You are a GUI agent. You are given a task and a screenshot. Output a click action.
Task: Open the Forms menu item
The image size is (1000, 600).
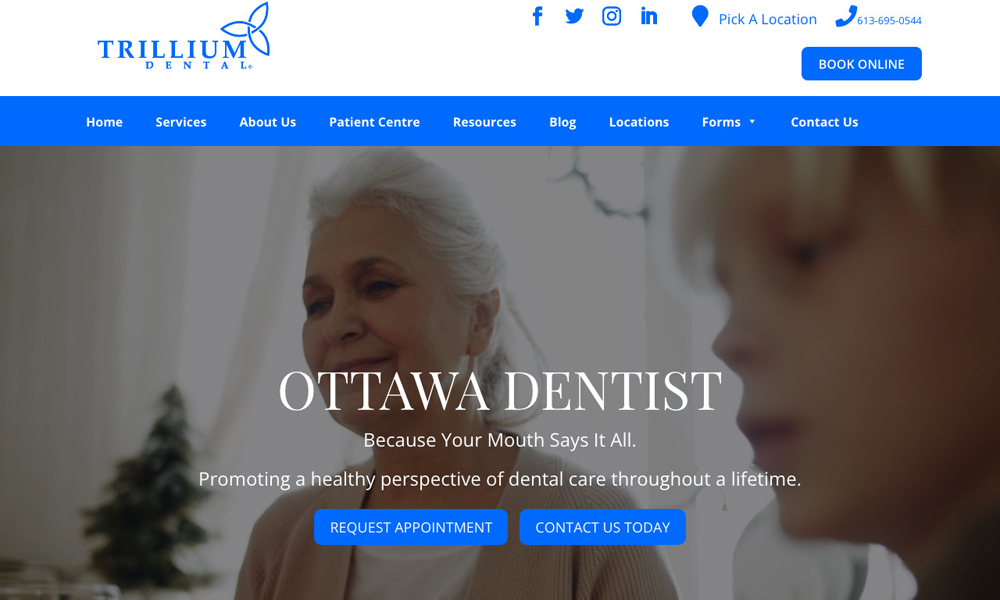(x=721, y=122)
